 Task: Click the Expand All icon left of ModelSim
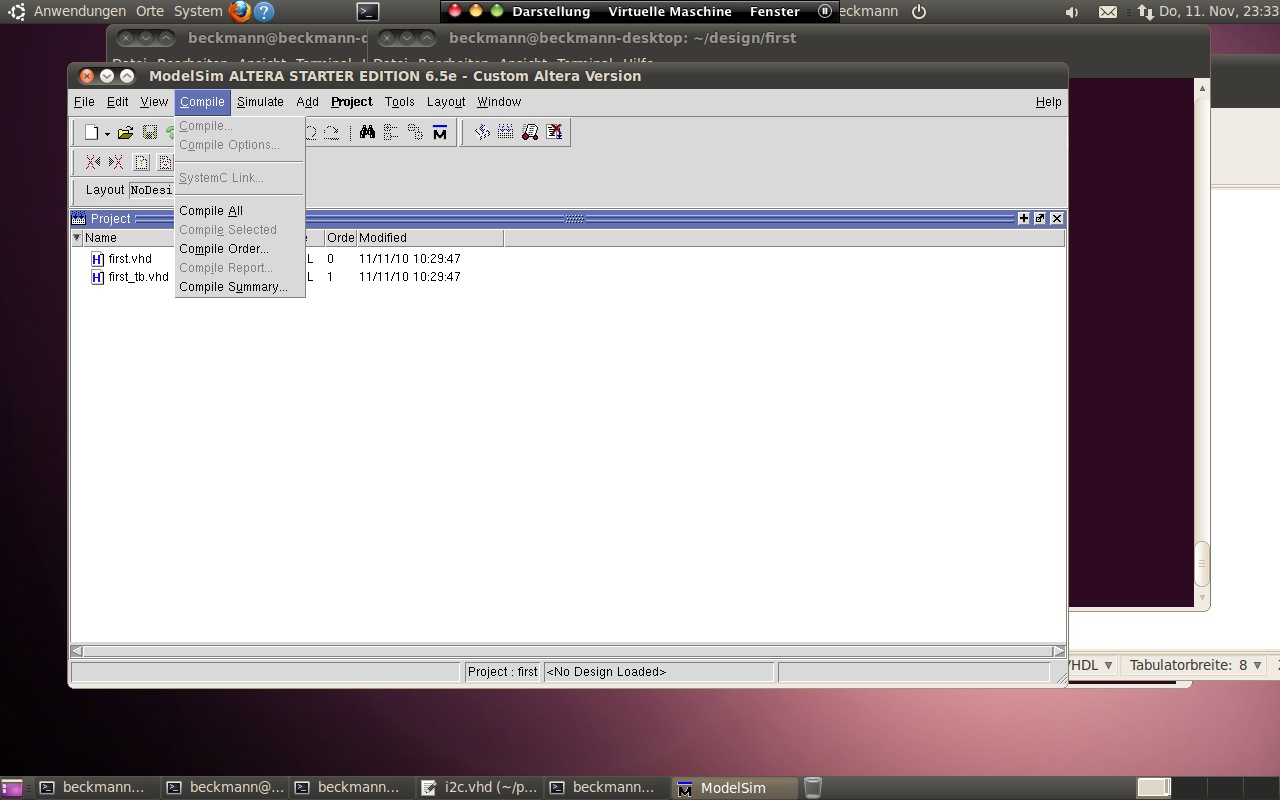415,132
